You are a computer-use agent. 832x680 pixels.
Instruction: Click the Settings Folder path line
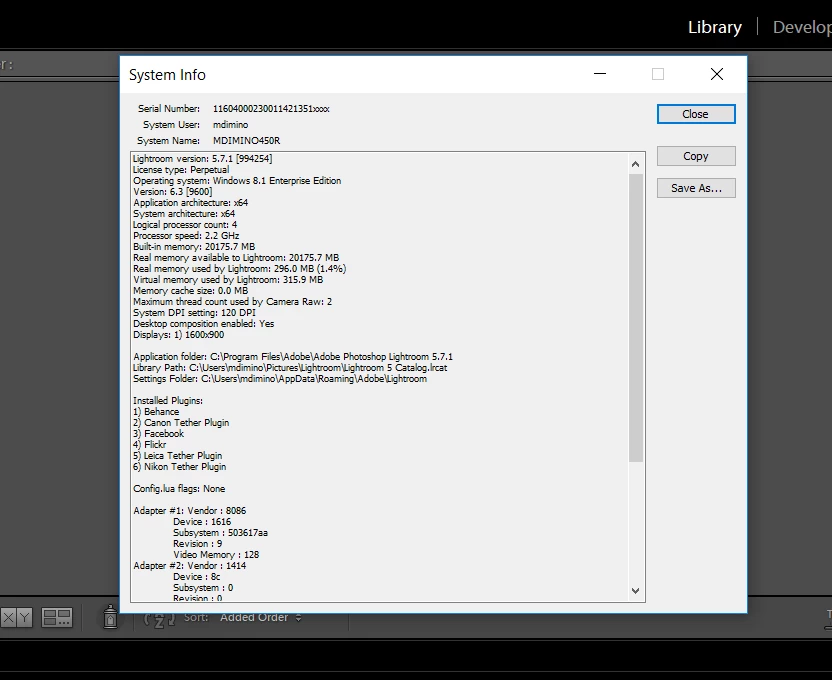(280, 379)
